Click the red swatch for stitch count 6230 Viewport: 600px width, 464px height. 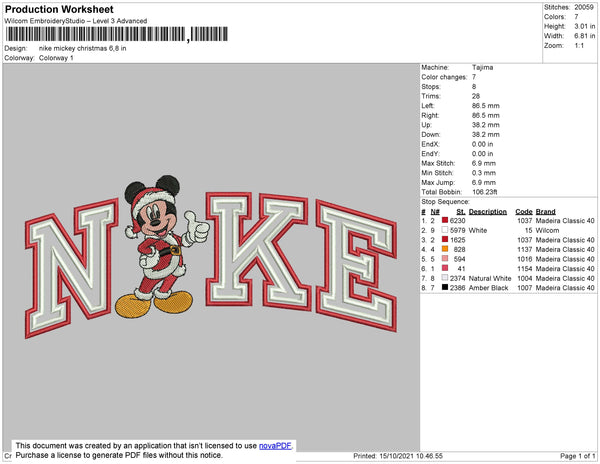click(x=445, y=220)
